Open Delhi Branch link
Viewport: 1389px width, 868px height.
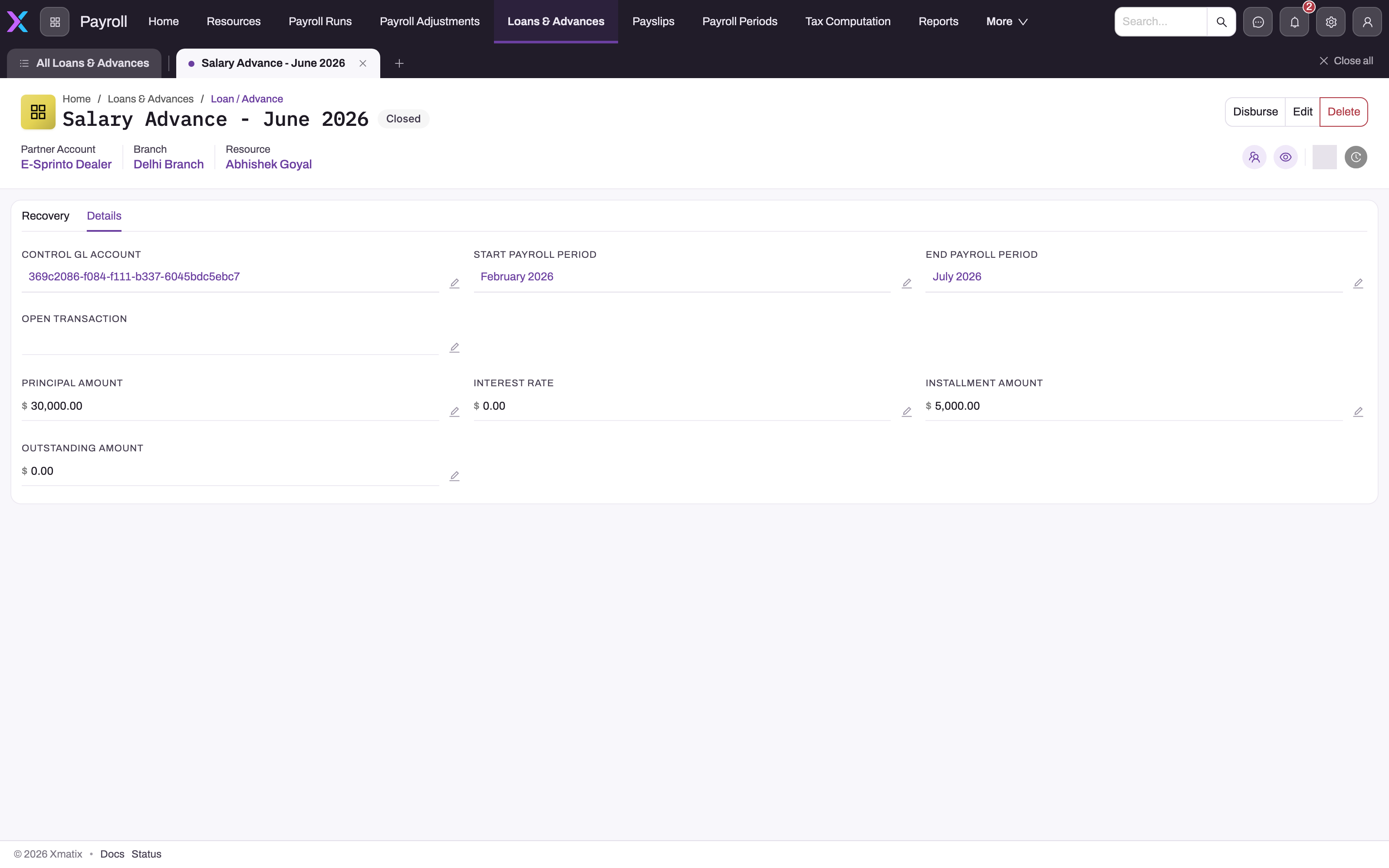pyautogui.click(x=169, y=164)
